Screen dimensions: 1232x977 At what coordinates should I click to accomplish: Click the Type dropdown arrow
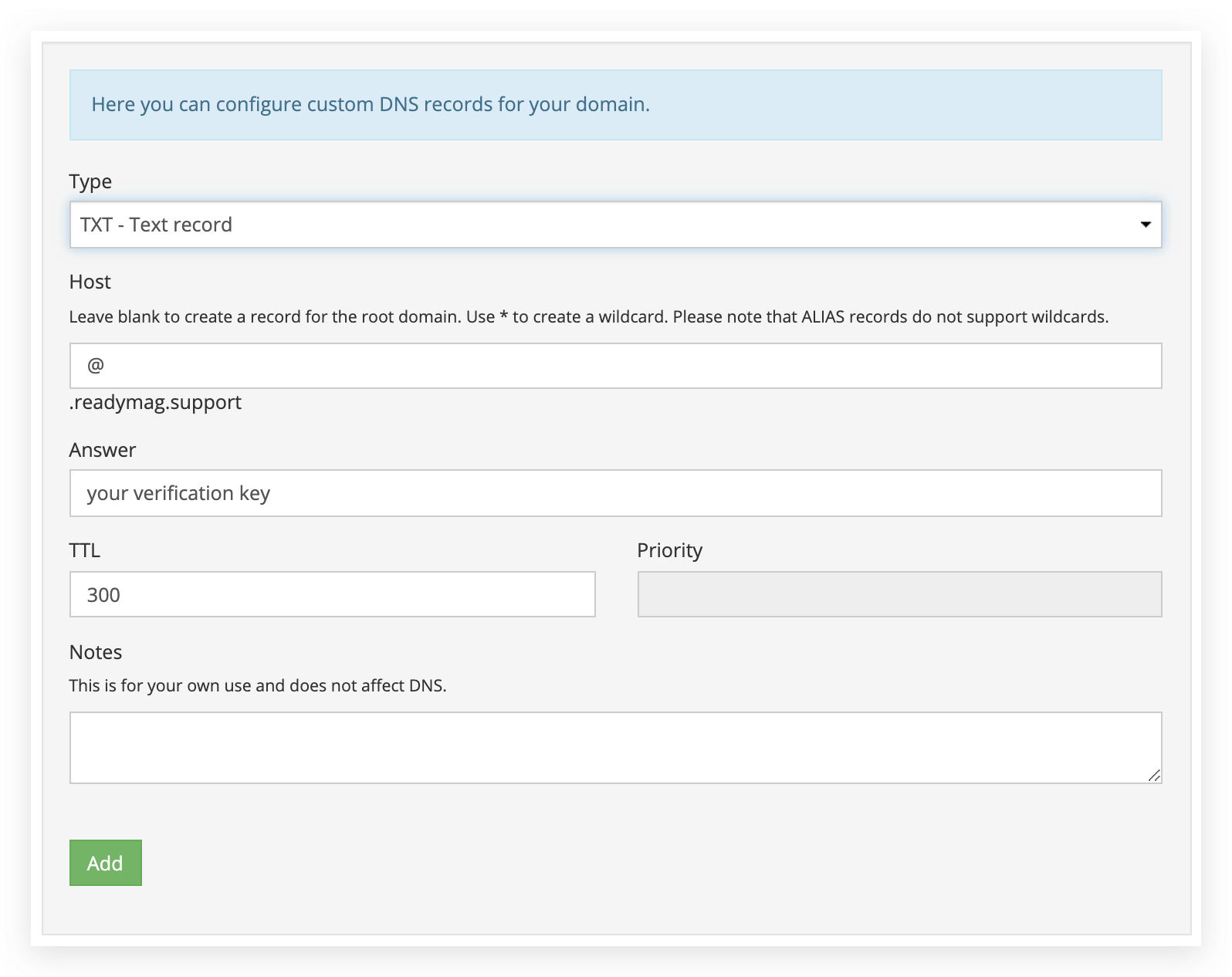pyautogui.click(x=1145, y=225)
